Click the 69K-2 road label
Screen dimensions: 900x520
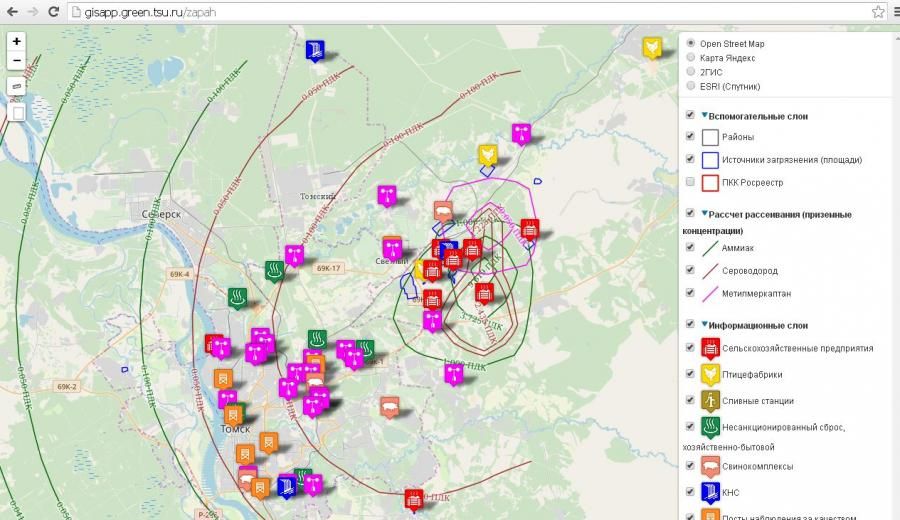67,387
